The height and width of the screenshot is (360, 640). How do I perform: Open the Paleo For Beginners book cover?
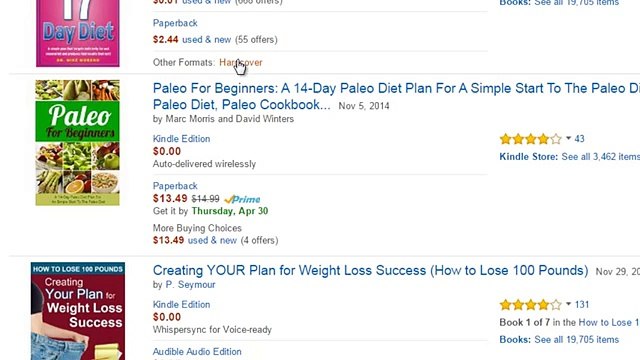pos(78,143)
